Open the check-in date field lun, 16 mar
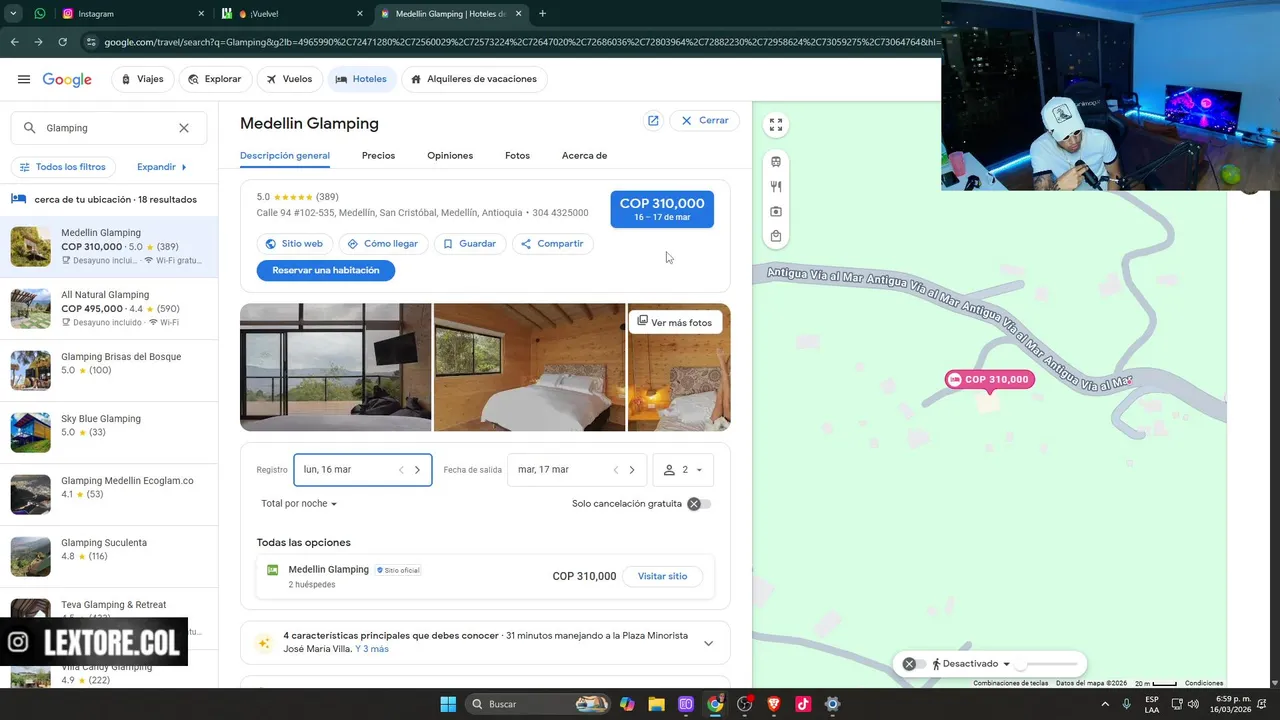This screenshot has width=1280, height=720. (363, 470)
